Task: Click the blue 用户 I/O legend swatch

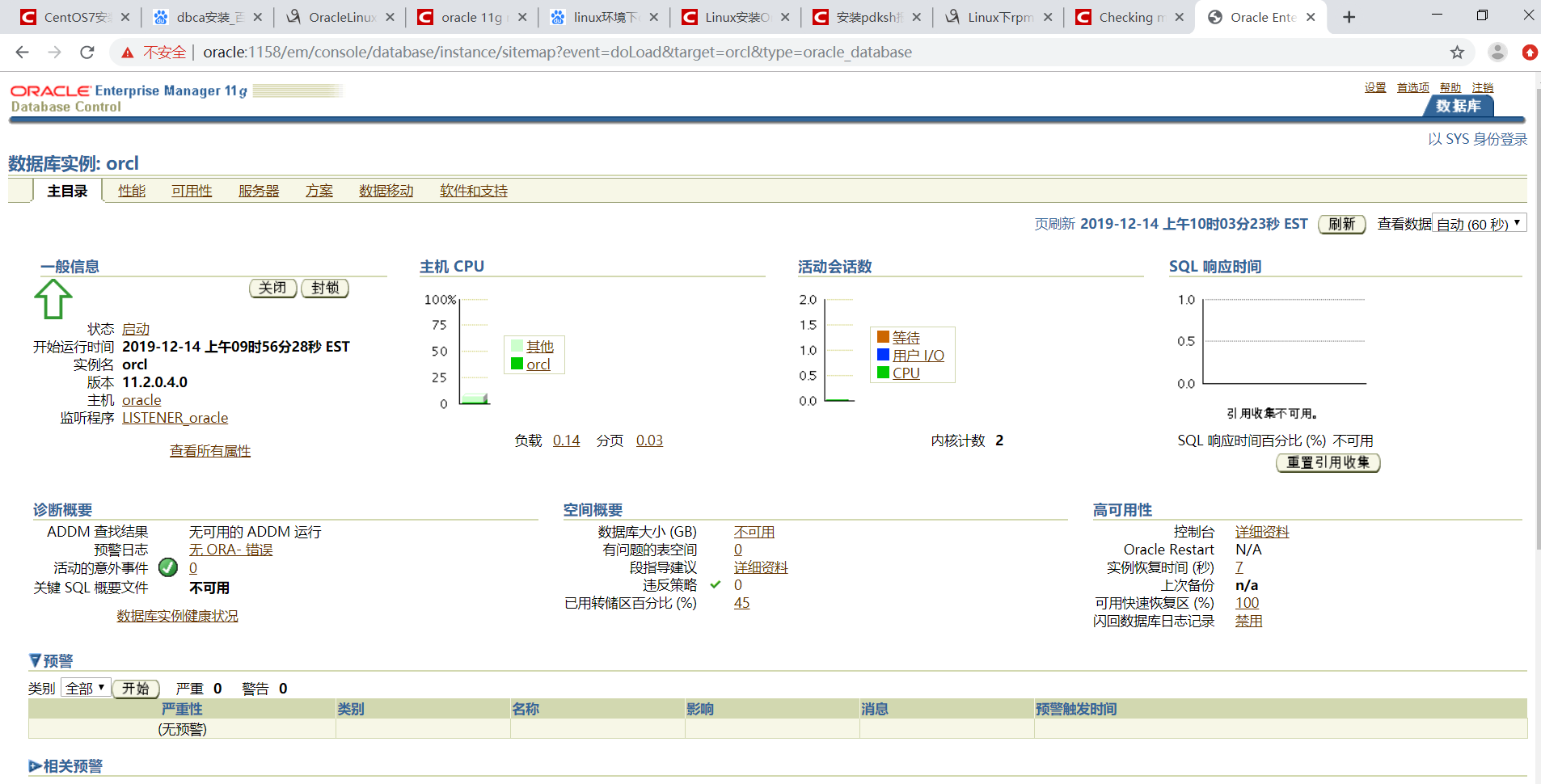Action: 884,354
